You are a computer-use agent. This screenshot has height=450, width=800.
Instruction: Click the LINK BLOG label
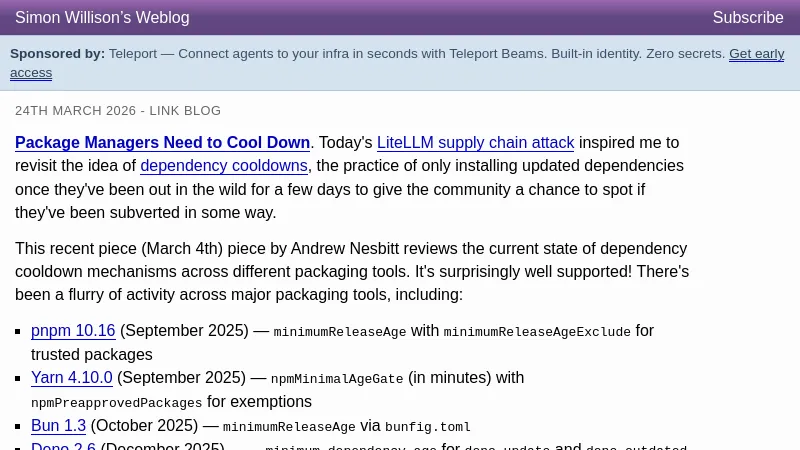pos(185,111)
